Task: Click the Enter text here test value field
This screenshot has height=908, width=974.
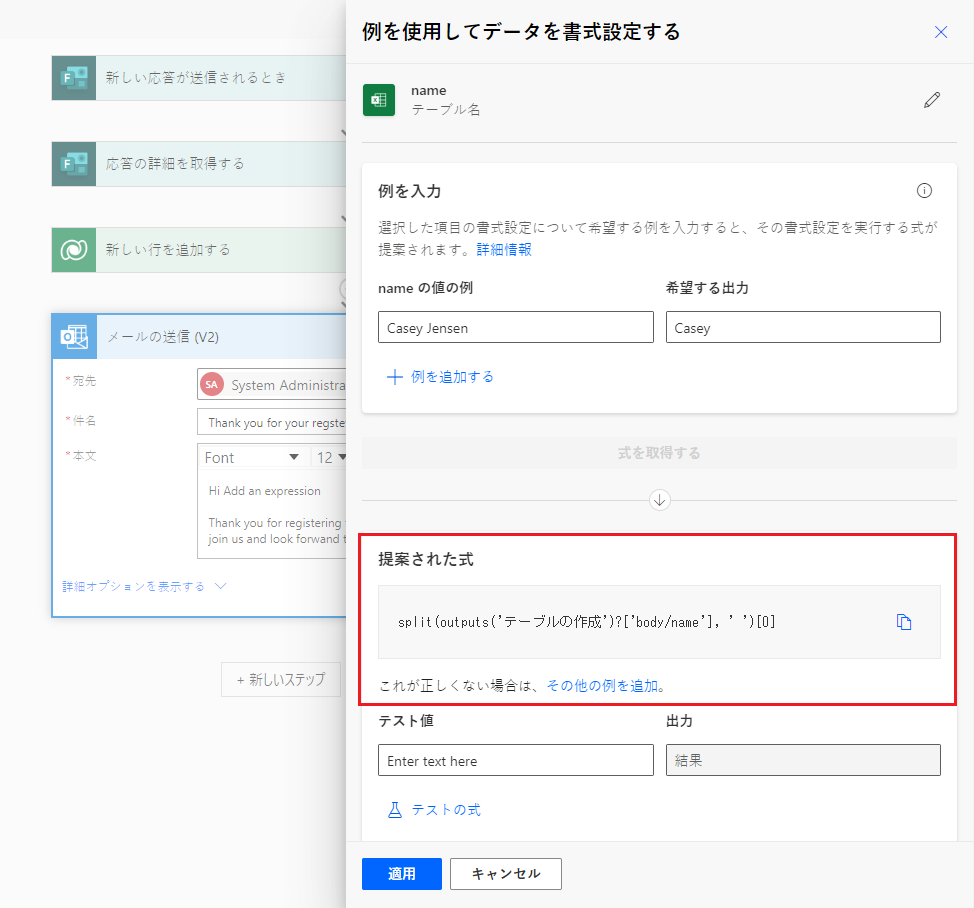Action: pyautogui.click(x=515, y=760)
